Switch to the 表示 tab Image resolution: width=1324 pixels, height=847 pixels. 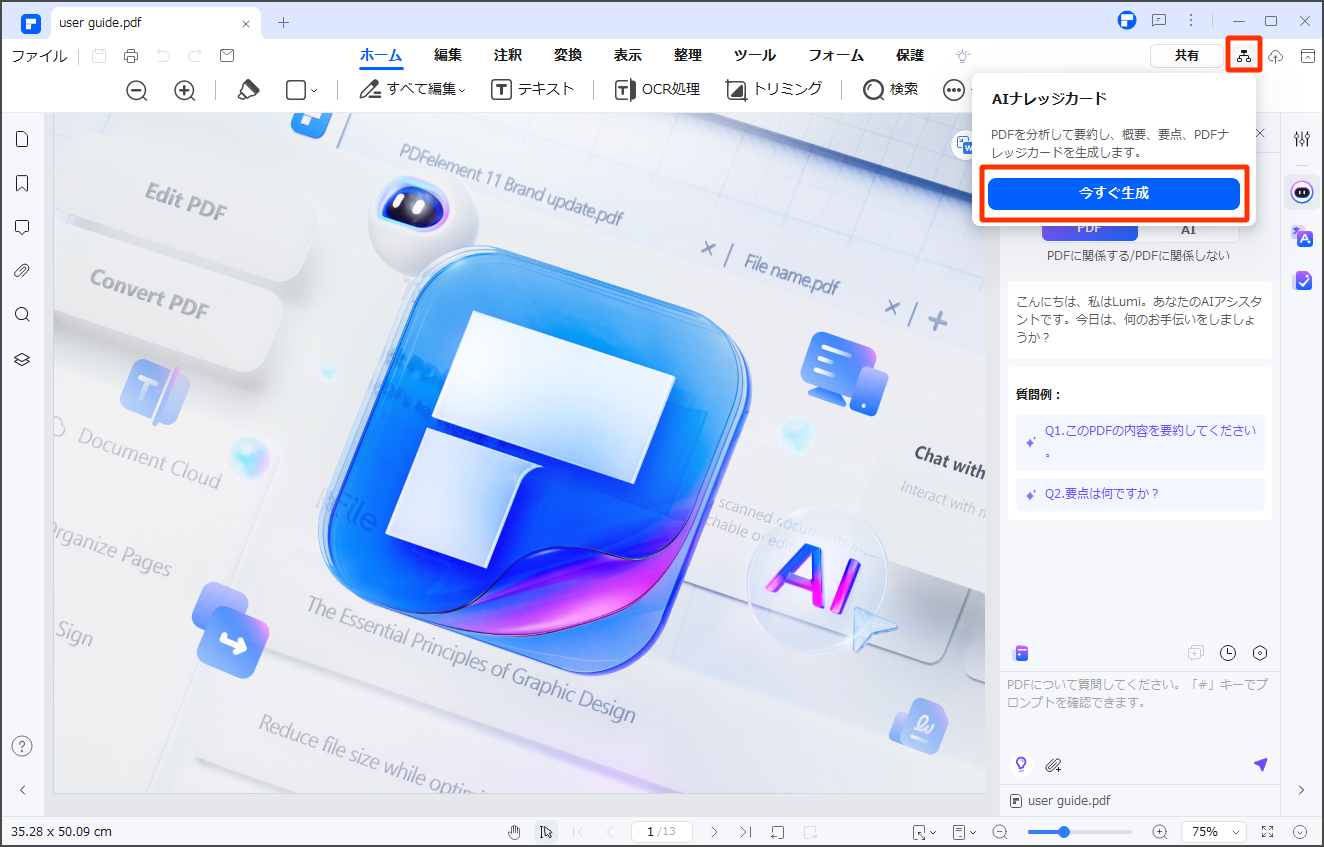tap(628, 56)
